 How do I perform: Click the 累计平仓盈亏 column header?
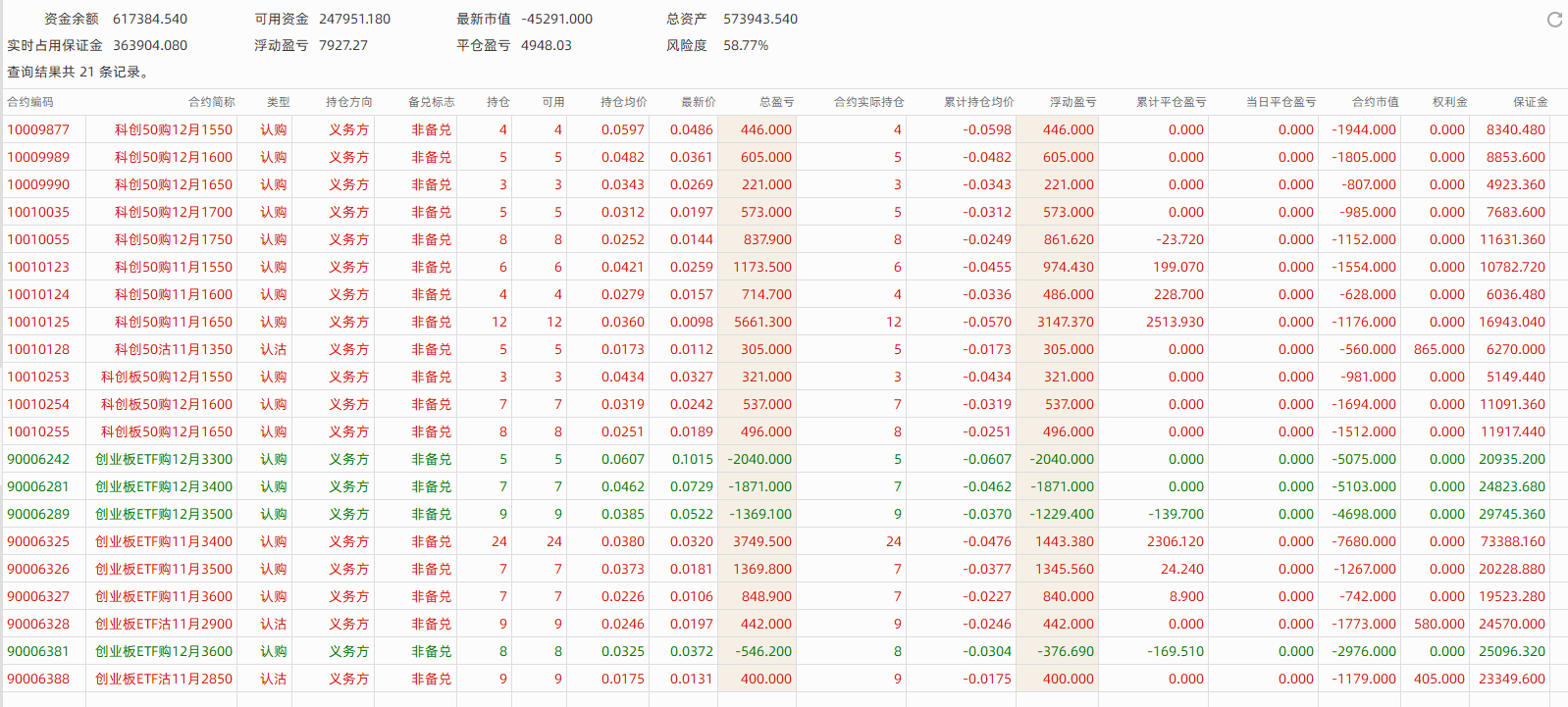pos(1171,102)
